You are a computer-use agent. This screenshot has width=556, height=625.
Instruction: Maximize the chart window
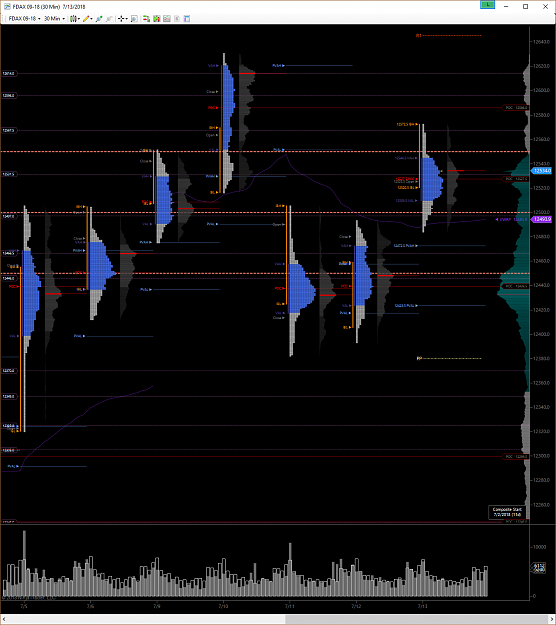click(x=526, y=6)
